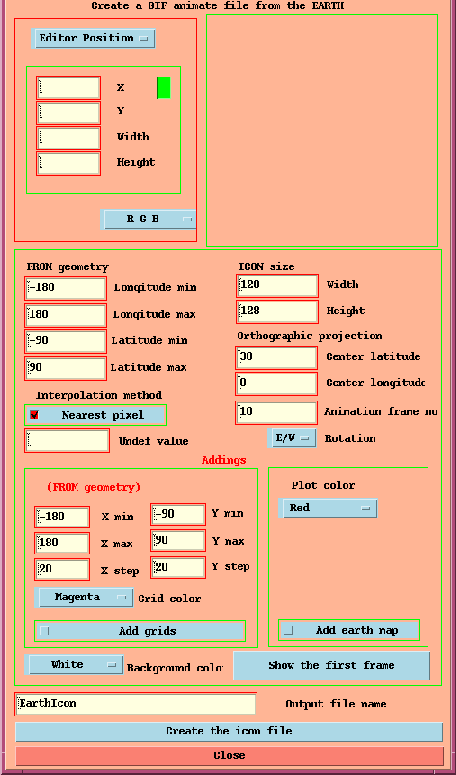This screenshot has width=456, height=775.
Task: Open the Magenta Grid color dropdown
Action: [84, 597]
